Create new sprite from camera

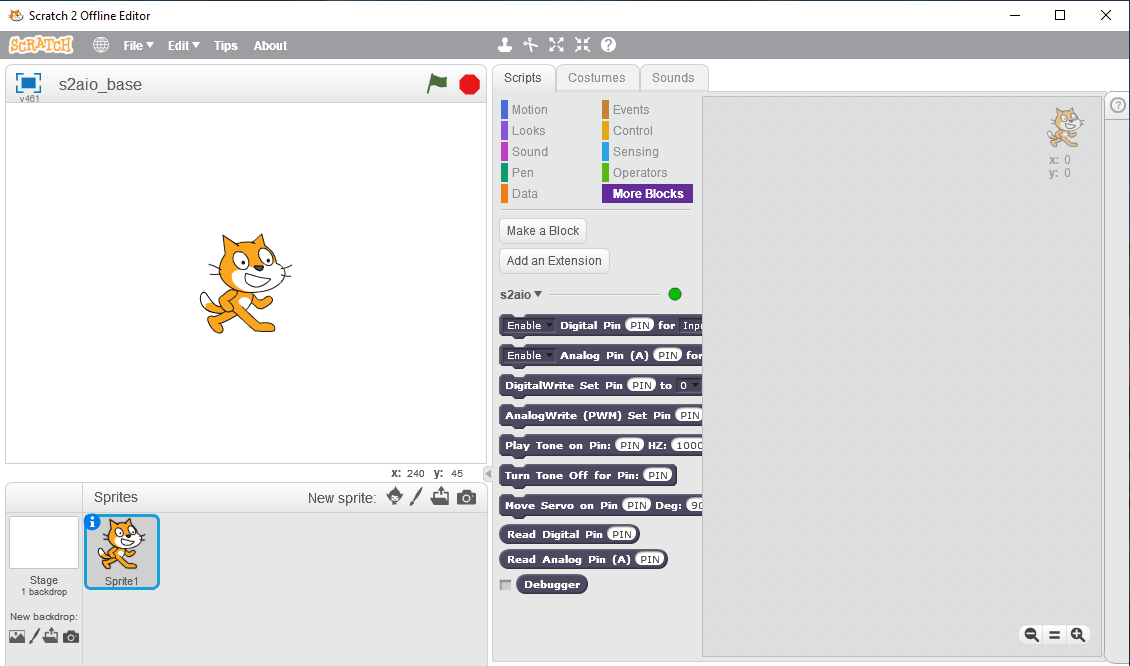coord(466,496)
